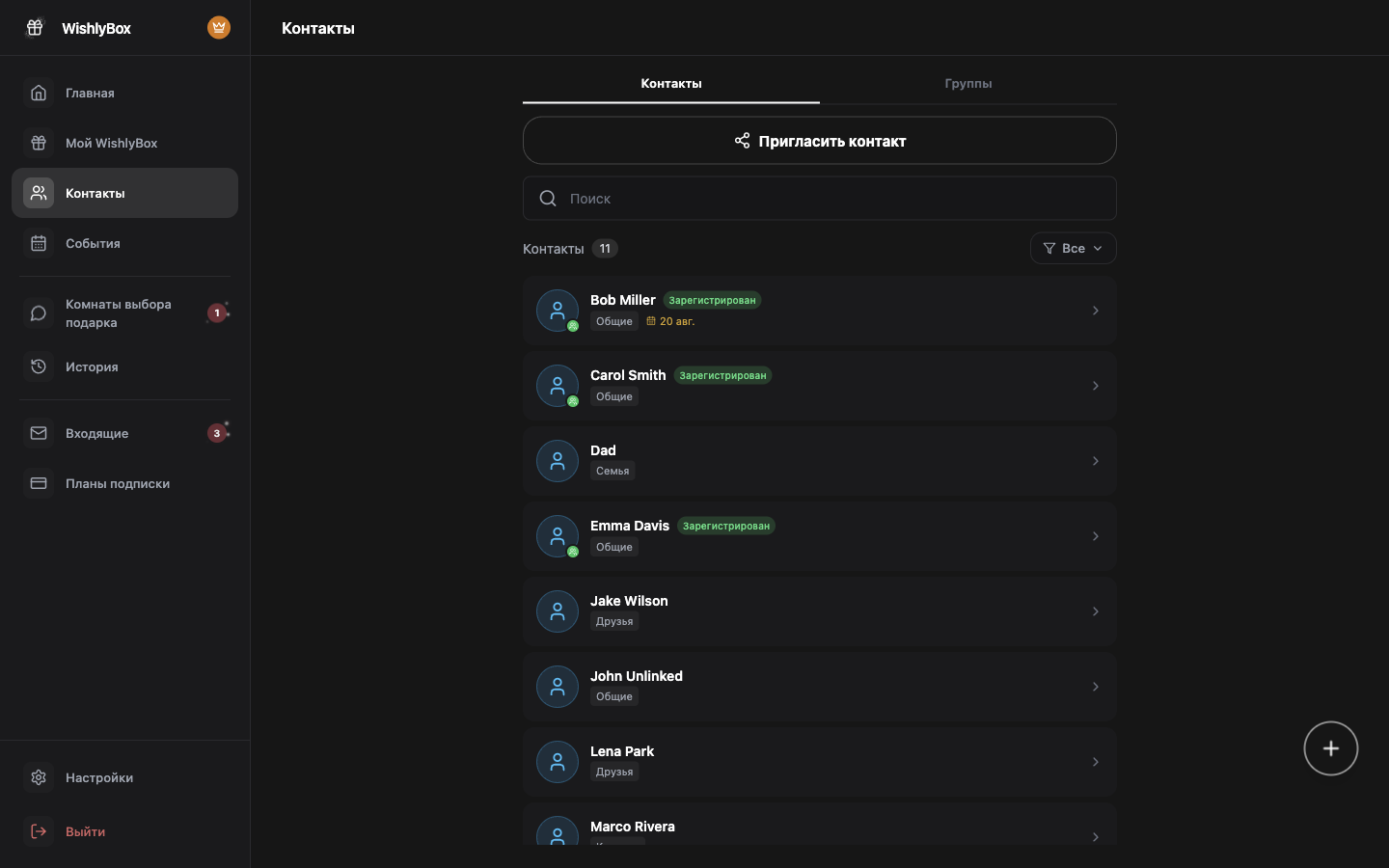
Task: Click the history clock icon beside История
Action: click(39, 366)
